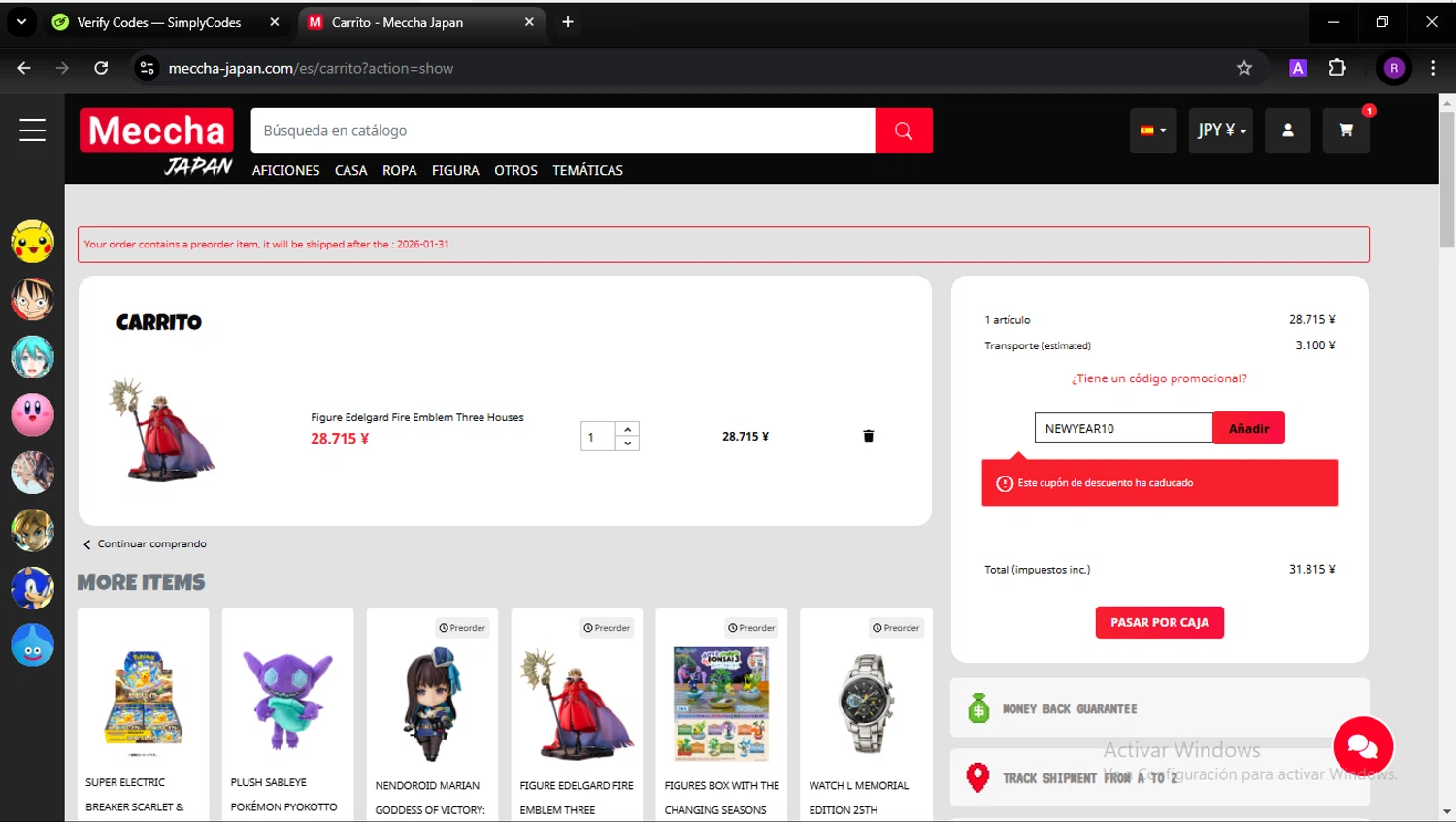1456x822 pixels.
Task: Reload the page
Action: [x=101, y=68]
